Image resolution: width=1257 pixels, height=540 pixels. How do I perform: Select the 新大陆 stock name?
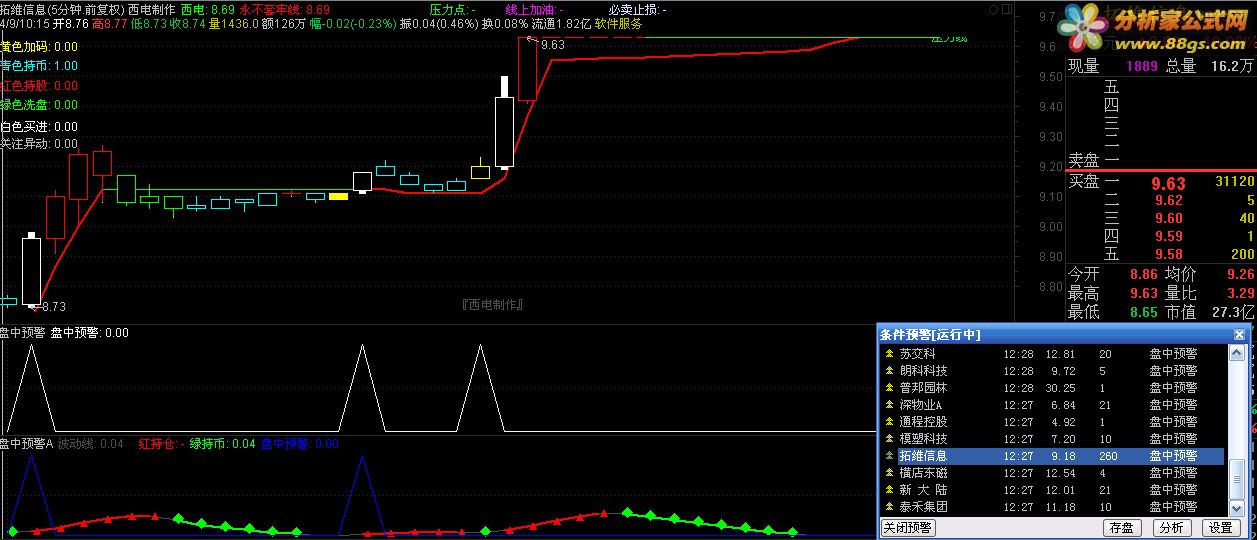tap(923, 489)
